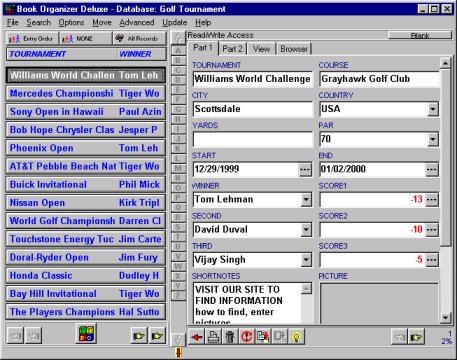Click SCORE3 ellipsis button
457x360 pixels.
click(432, 260)
